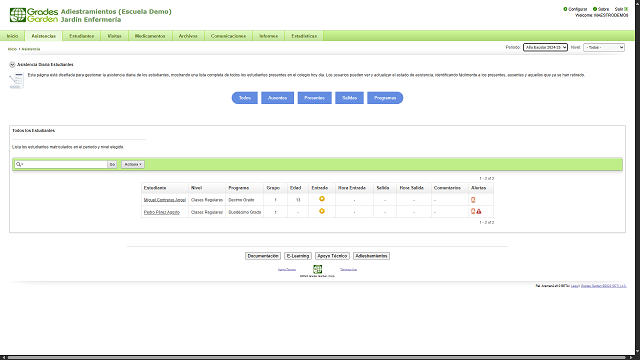
Task: Click the Salir exit icon
Action: [626, 9]
